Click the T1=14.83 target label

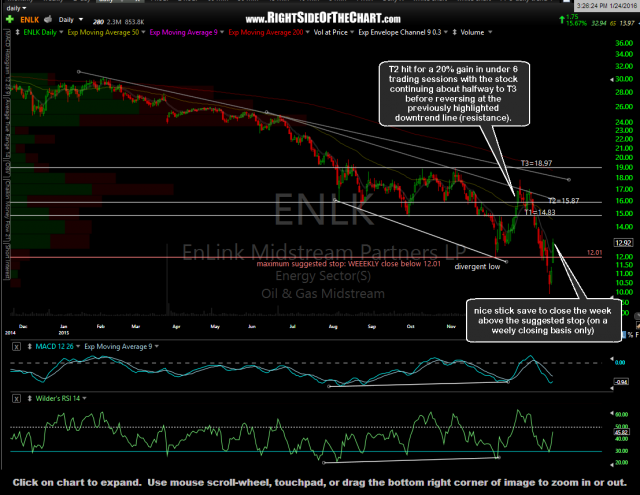(540, 212)
